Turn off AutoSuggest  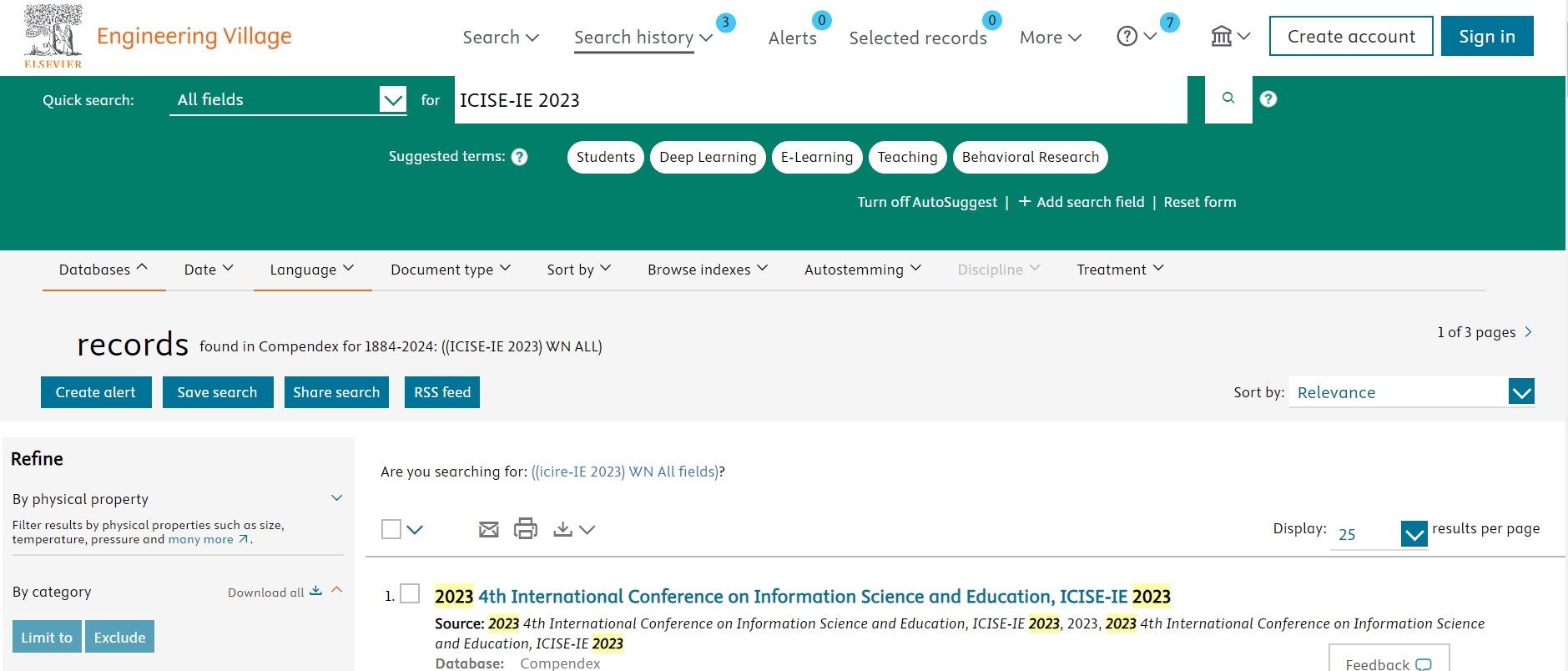[927, 202]
